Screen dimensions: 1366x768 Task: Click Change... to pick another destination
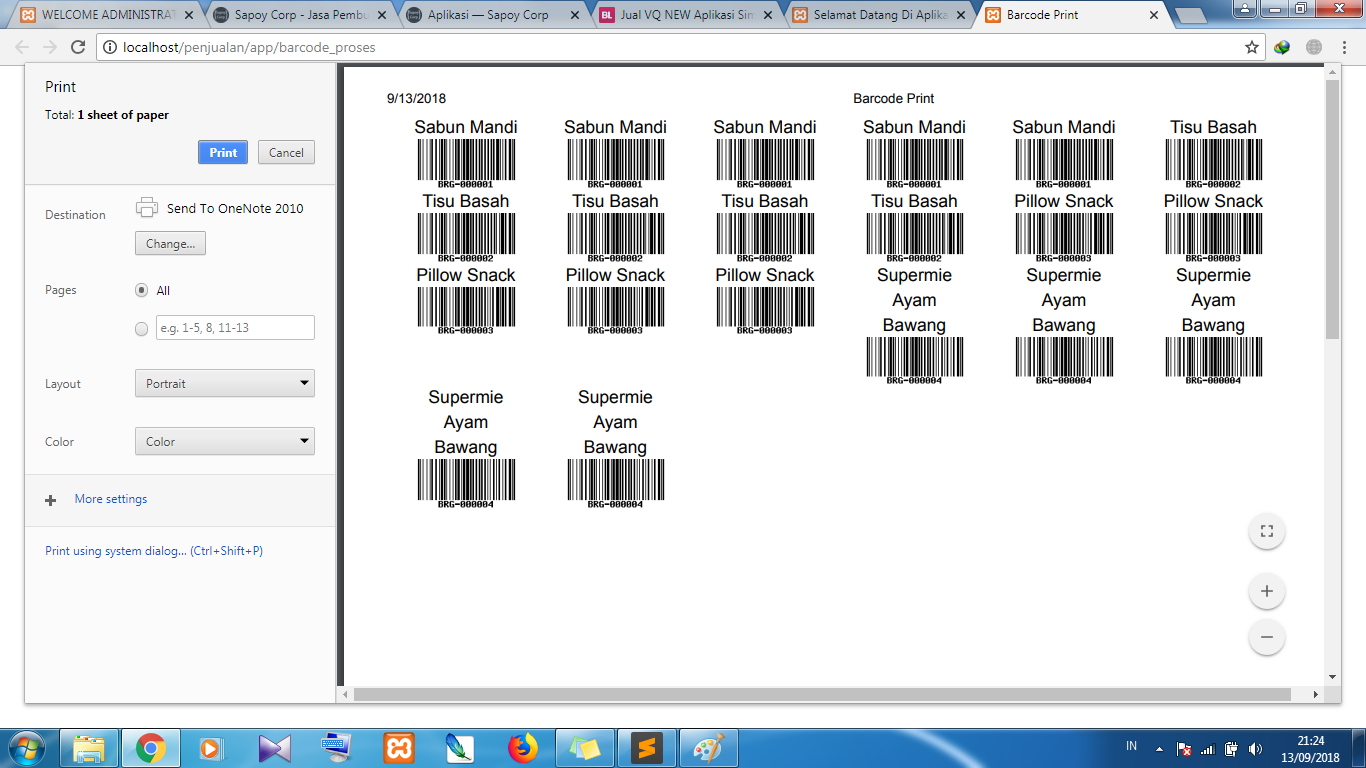(170, 243)
